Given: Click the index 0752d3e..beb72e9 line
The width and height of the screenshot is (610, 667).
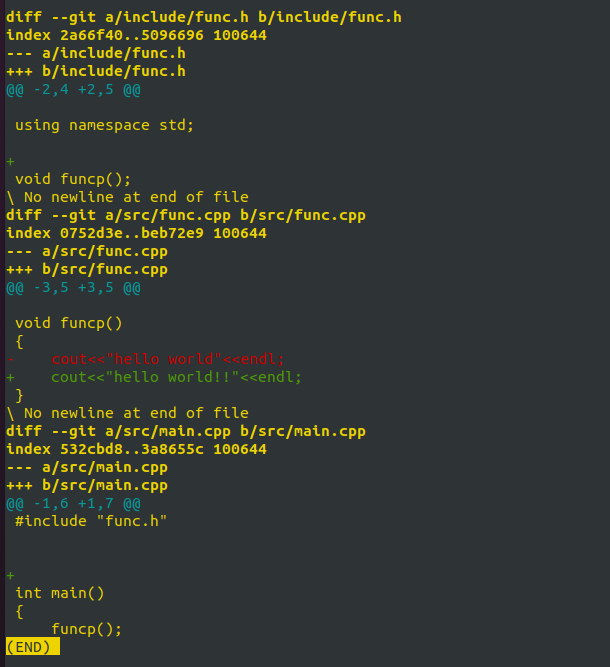Looking at the screenshot, I should 137,233.
